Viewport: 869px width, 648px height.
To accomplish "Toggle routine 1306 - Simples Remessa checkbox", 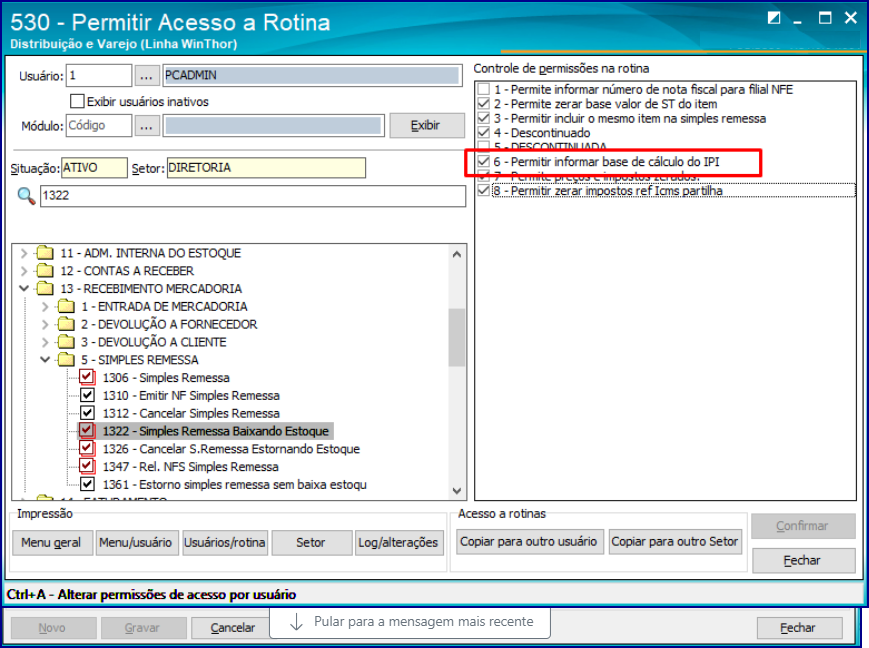I will (x=87, y=377).
